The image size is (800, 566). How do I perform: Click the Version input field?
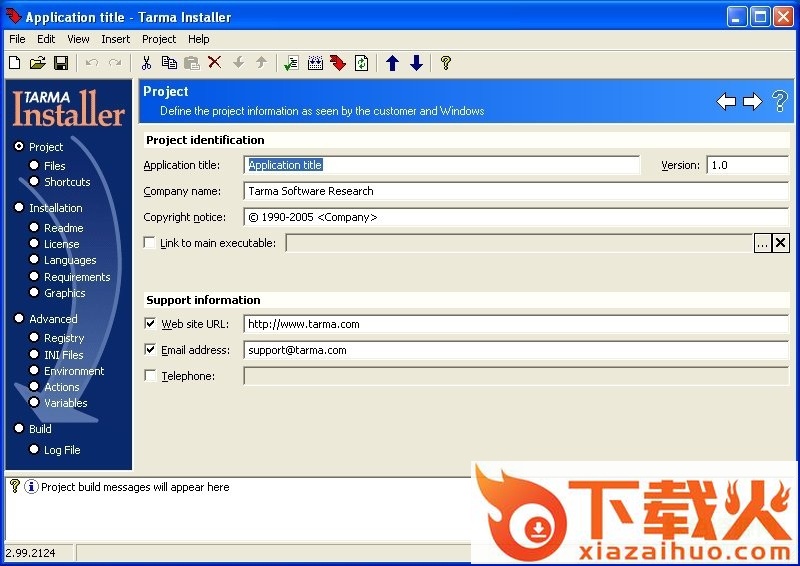coord(748,165)
